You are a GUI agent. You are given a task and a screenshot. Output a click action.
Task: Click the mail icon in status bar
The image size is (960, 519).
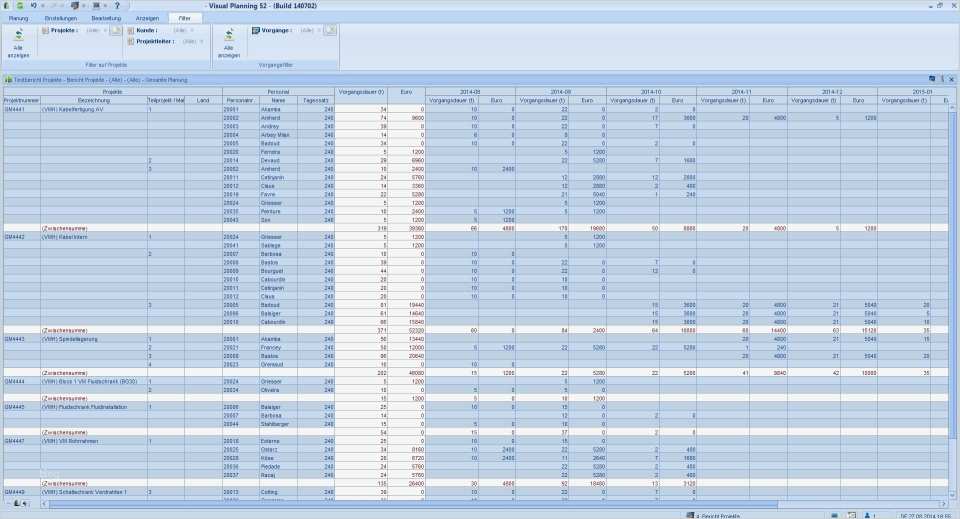tap(852, 515)
